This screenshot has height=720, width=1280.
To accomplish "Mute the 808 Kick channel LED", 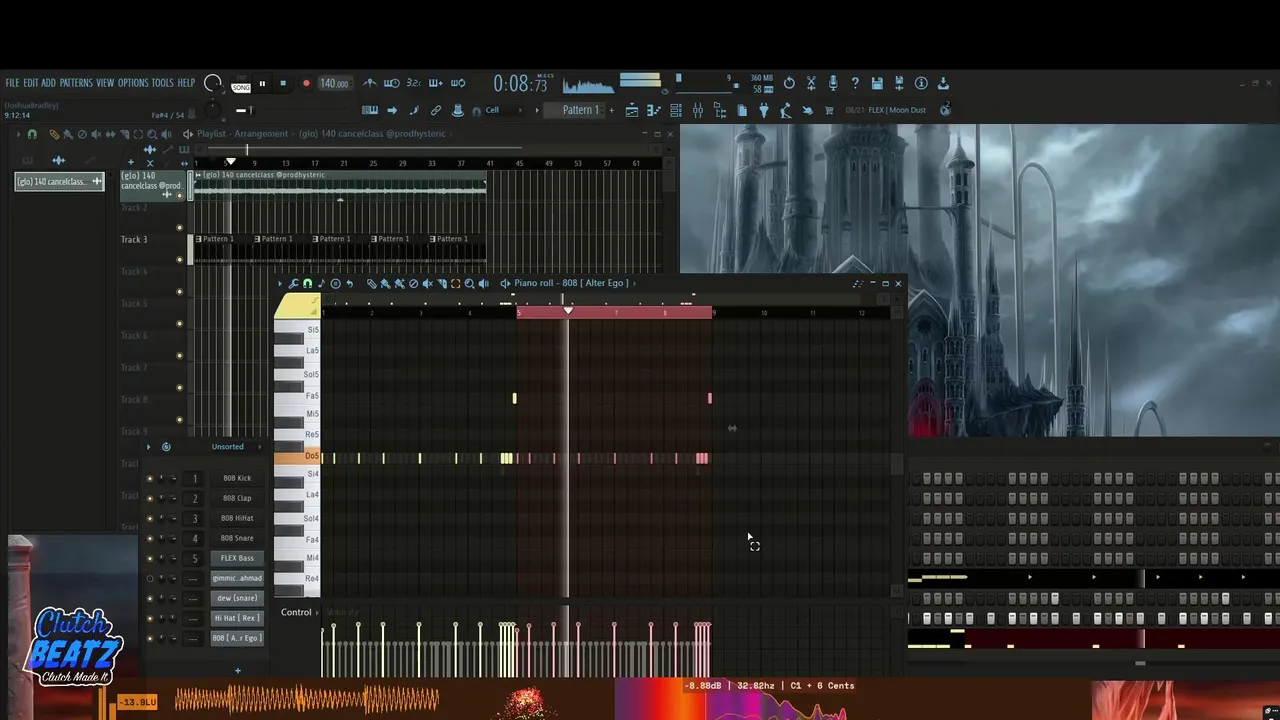I will pyautogui.click(x=150, y=478).
